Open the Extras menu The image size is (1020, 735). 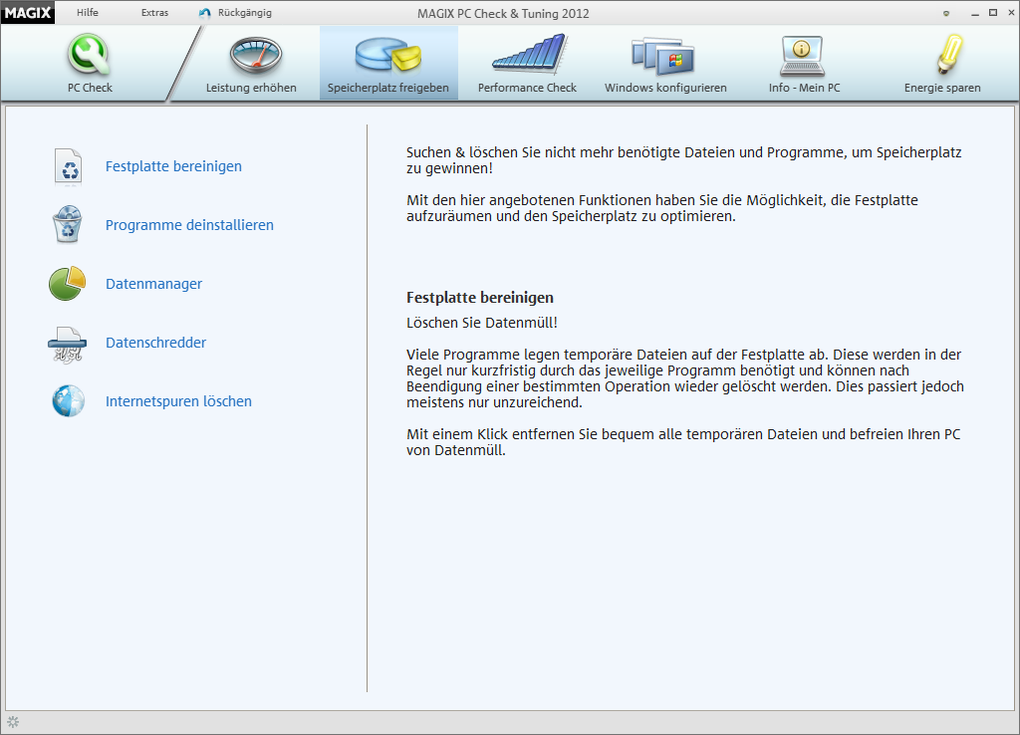click(155, 12)
